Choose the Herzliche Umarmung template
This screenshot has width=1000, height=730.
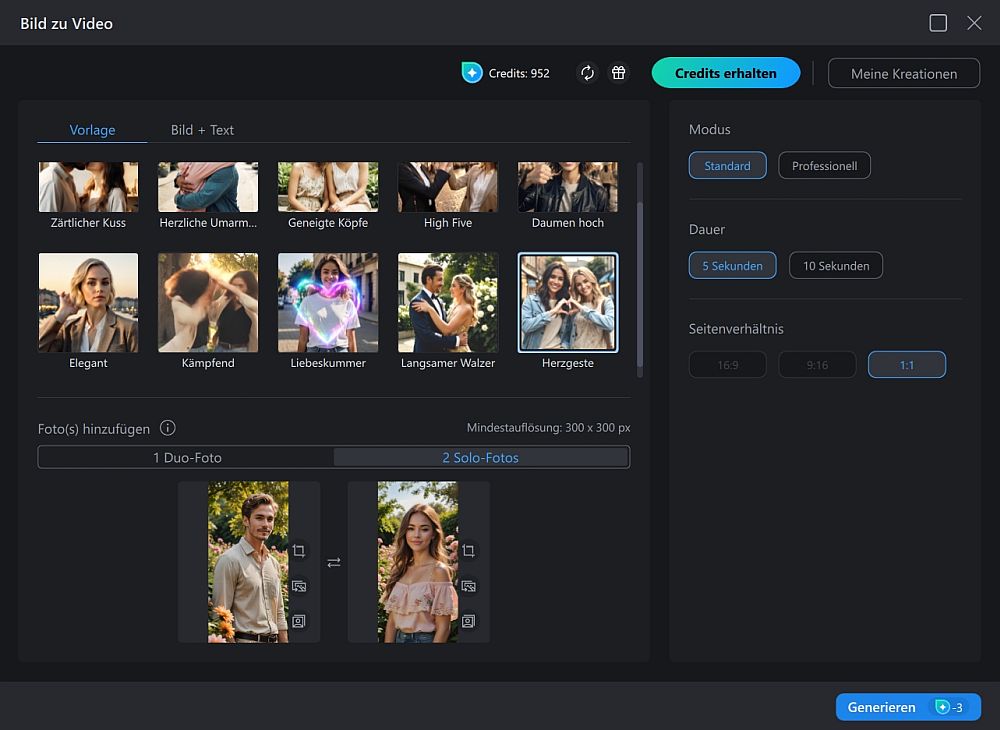coord(208,195)
